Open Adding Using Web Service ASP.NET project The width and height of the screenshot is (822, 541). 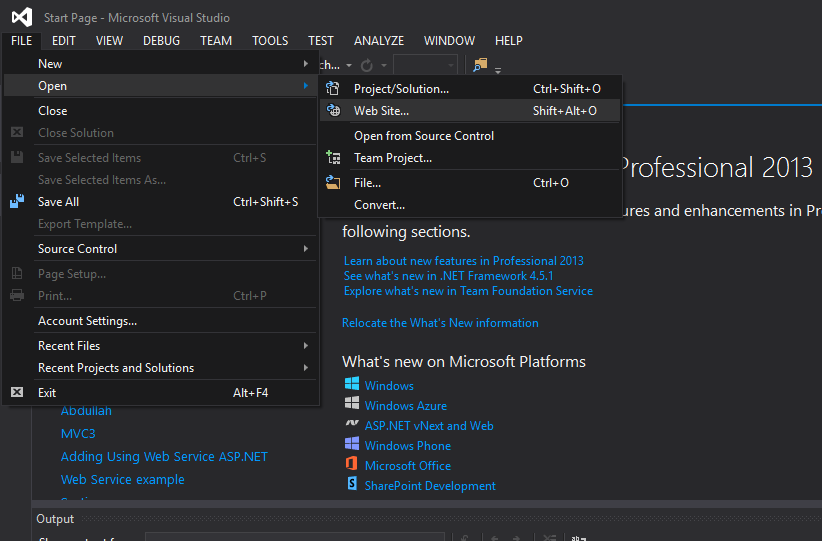[164, 456]
